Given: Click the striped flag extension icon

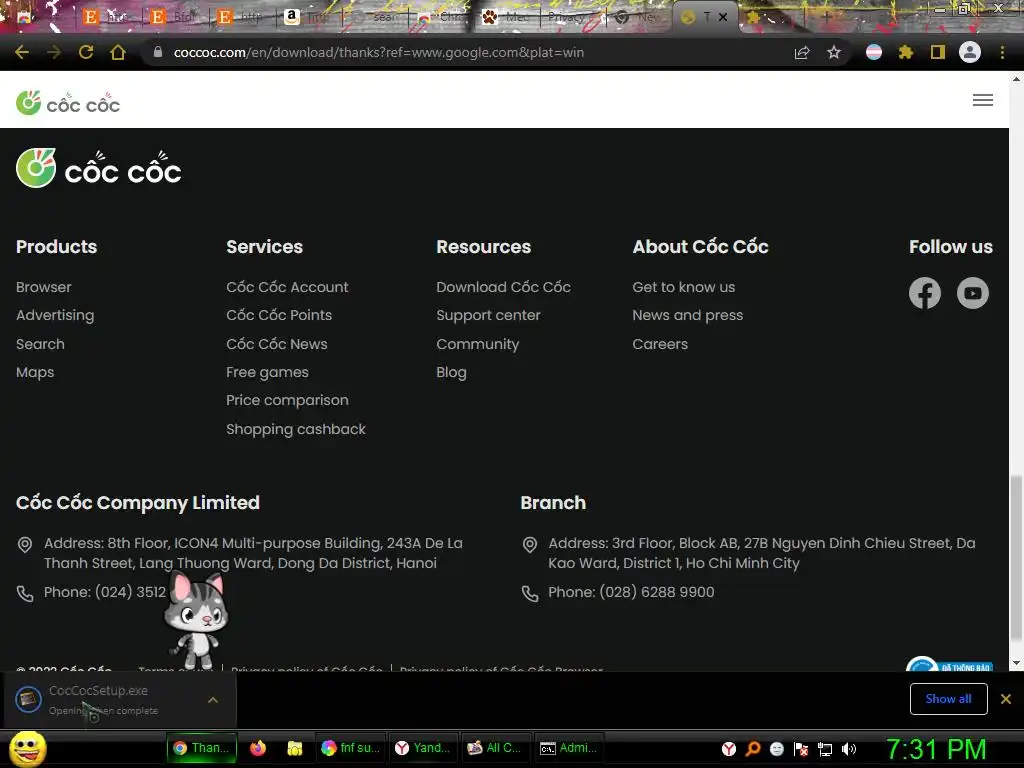Looking at the screenshot, I should 874,52.
